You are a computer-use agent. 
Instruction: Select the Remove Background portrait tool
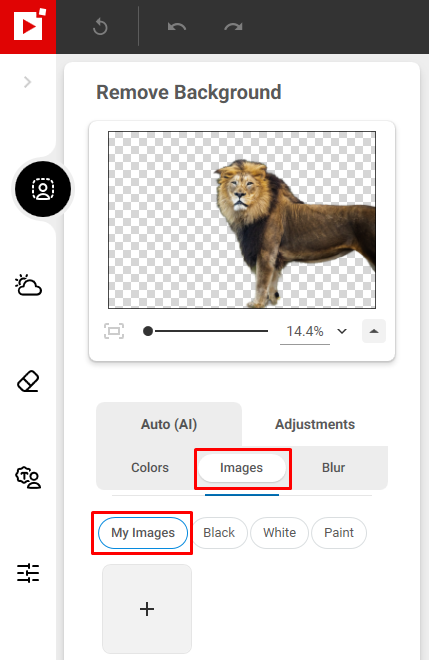43,189
